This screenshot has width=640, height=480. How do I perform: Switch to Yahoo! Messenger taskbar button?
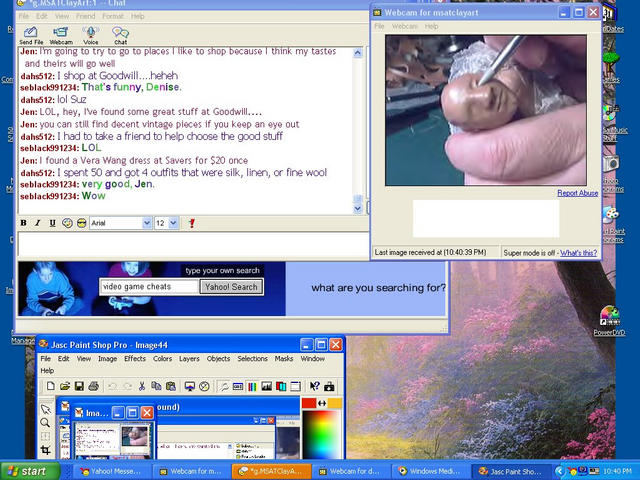click(x=111, y=471)
